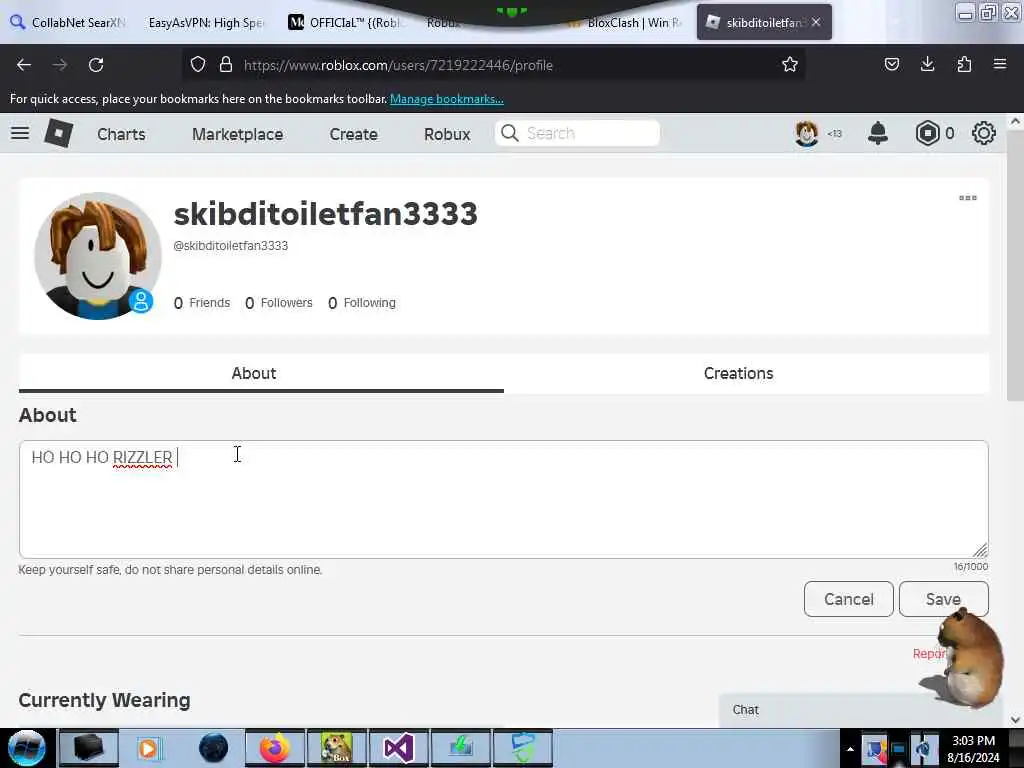
Task: Open Create in the Roblox navbar
Action: 353,134
